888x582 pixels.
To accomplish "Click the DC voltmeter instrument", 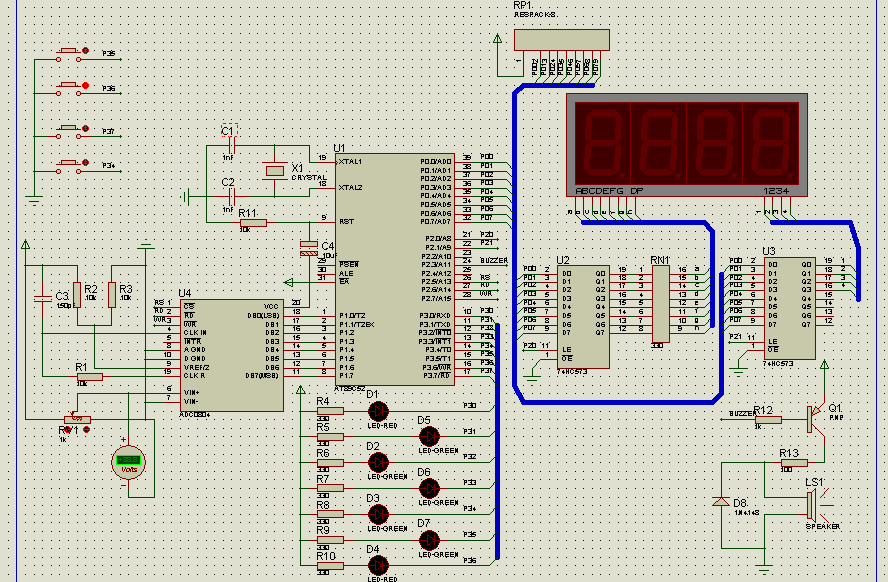I will (x=129, y=462).
